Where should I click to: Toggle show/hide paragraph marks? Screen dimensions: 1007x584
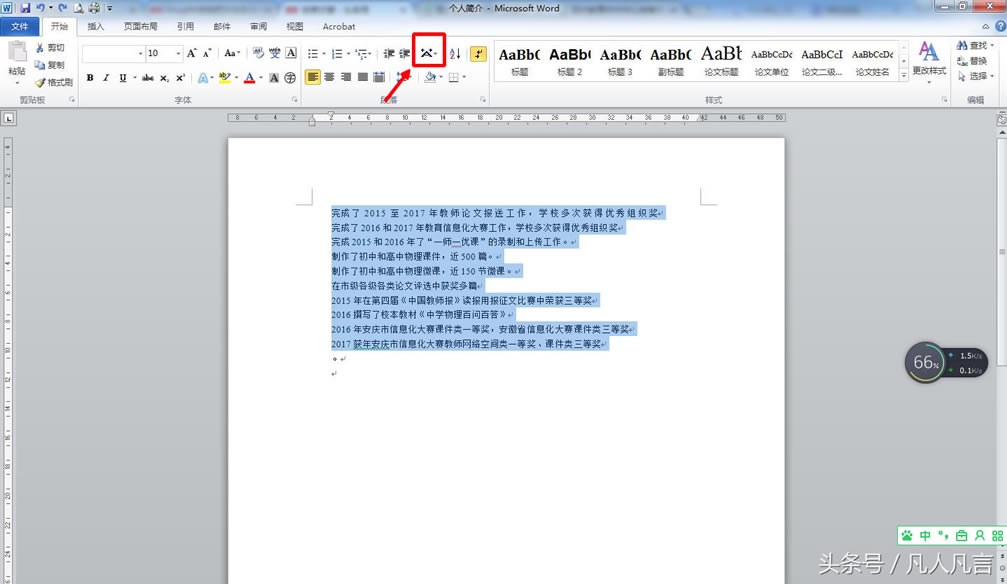[478, 53]
